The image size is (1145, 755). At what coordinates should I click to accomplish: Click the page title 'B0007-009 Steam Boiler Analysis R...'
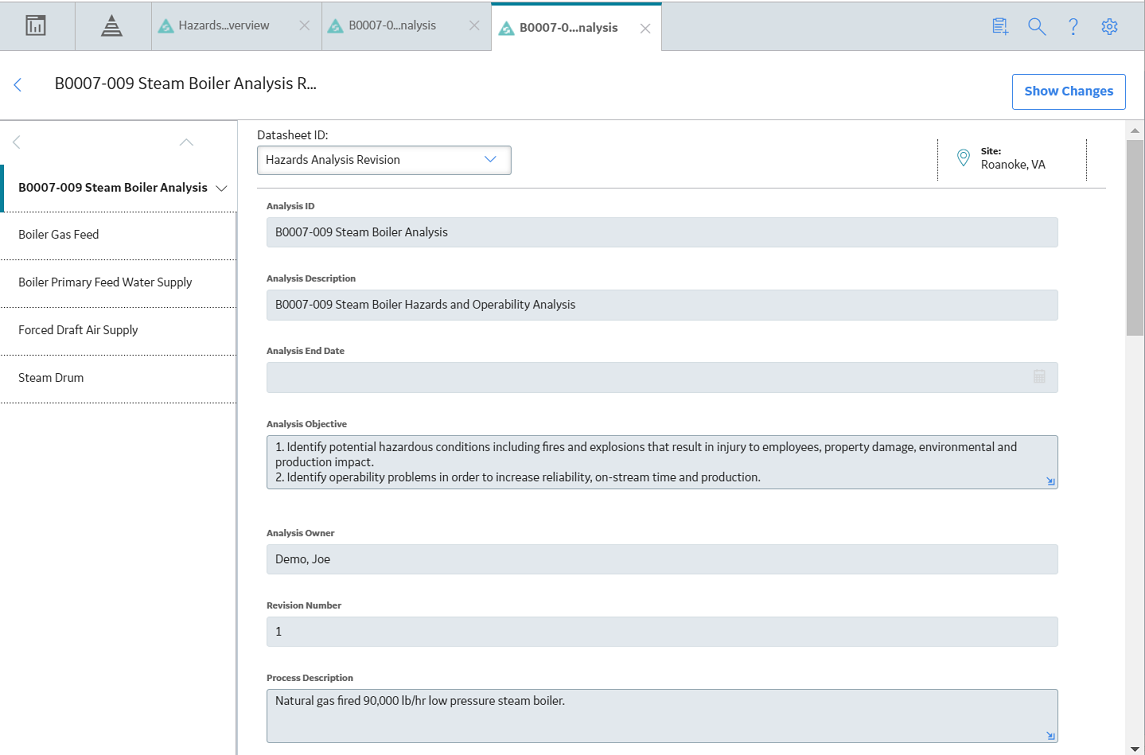click(x=185, y=84)
